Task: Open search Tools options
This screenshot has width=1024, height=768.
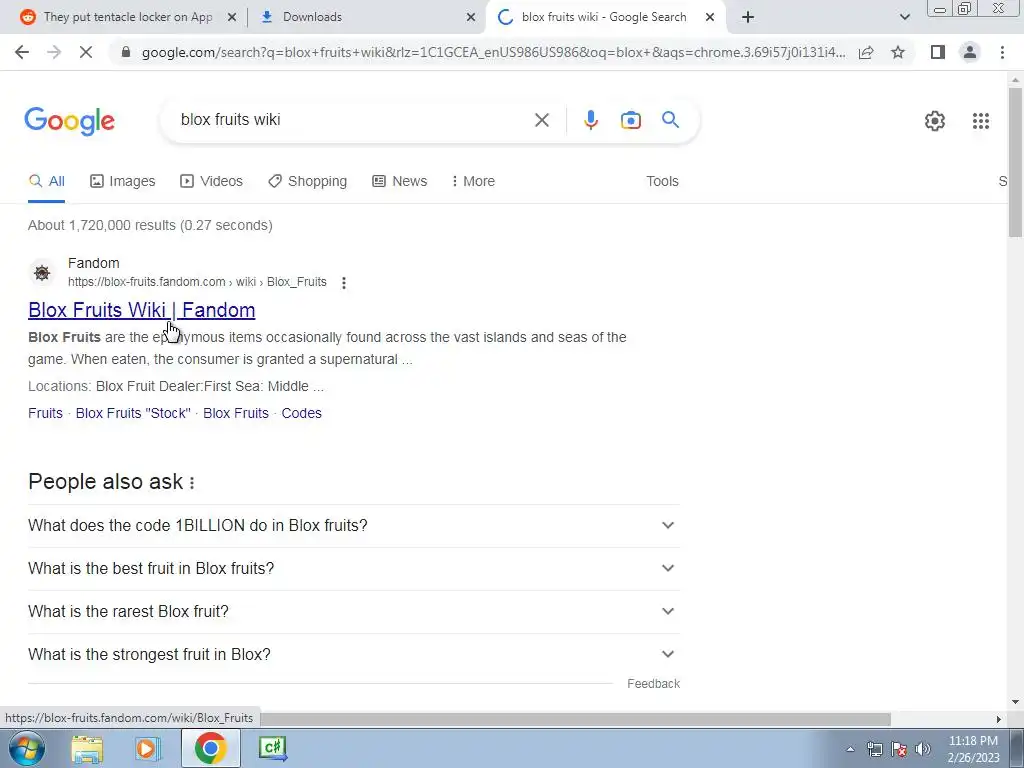Action: [x=662, y=181]
